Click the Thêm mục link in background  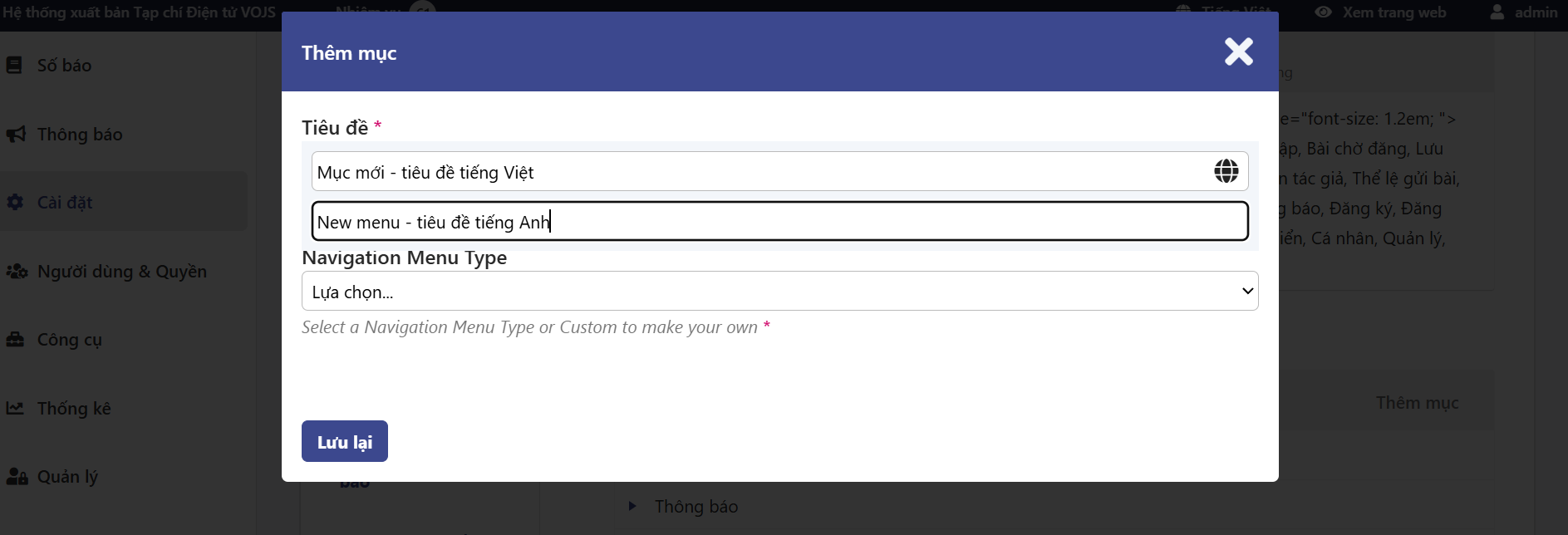tap(1417, 403)
